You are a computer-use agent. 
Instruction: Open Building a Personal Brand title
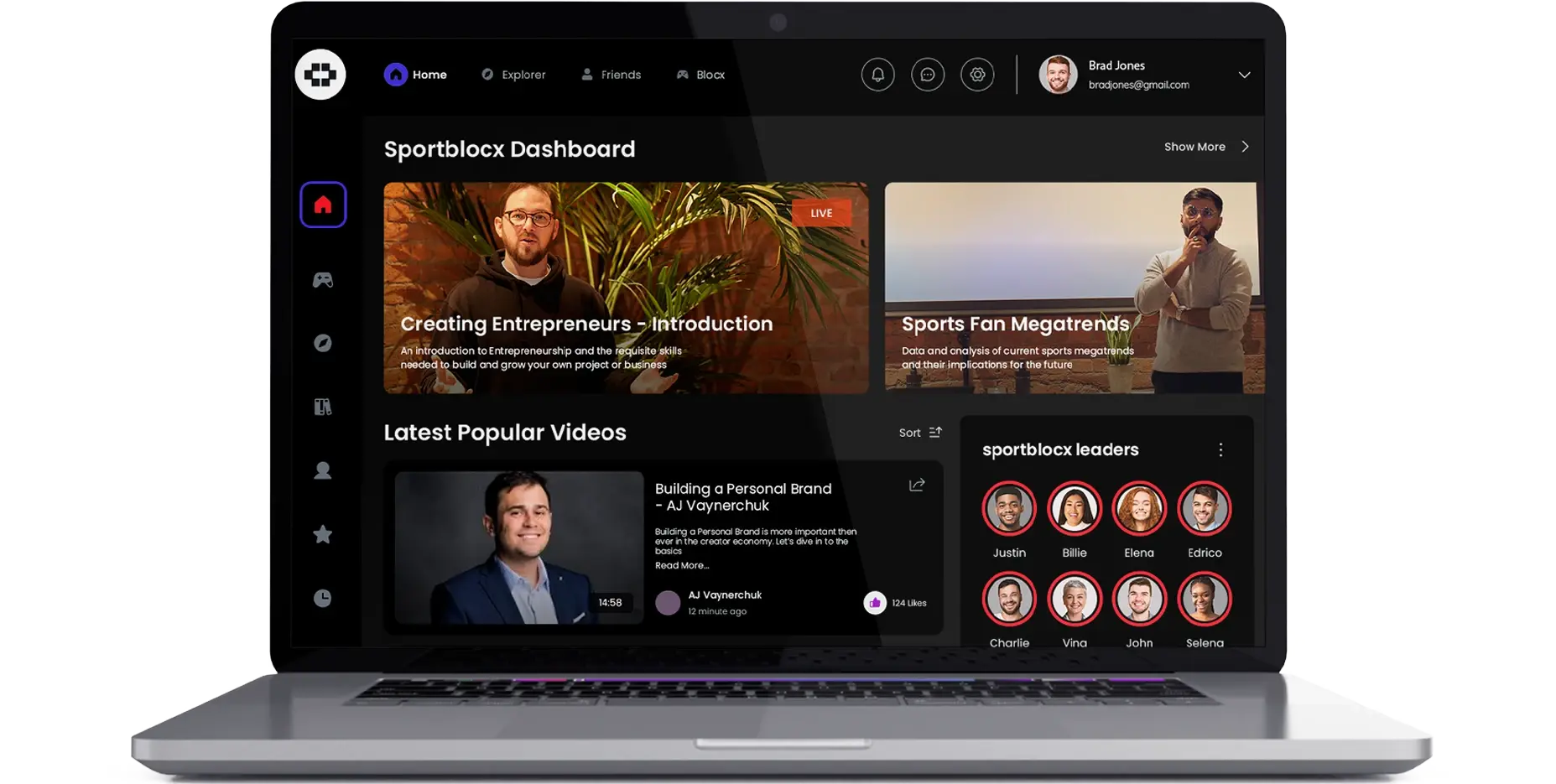[743, 497]
